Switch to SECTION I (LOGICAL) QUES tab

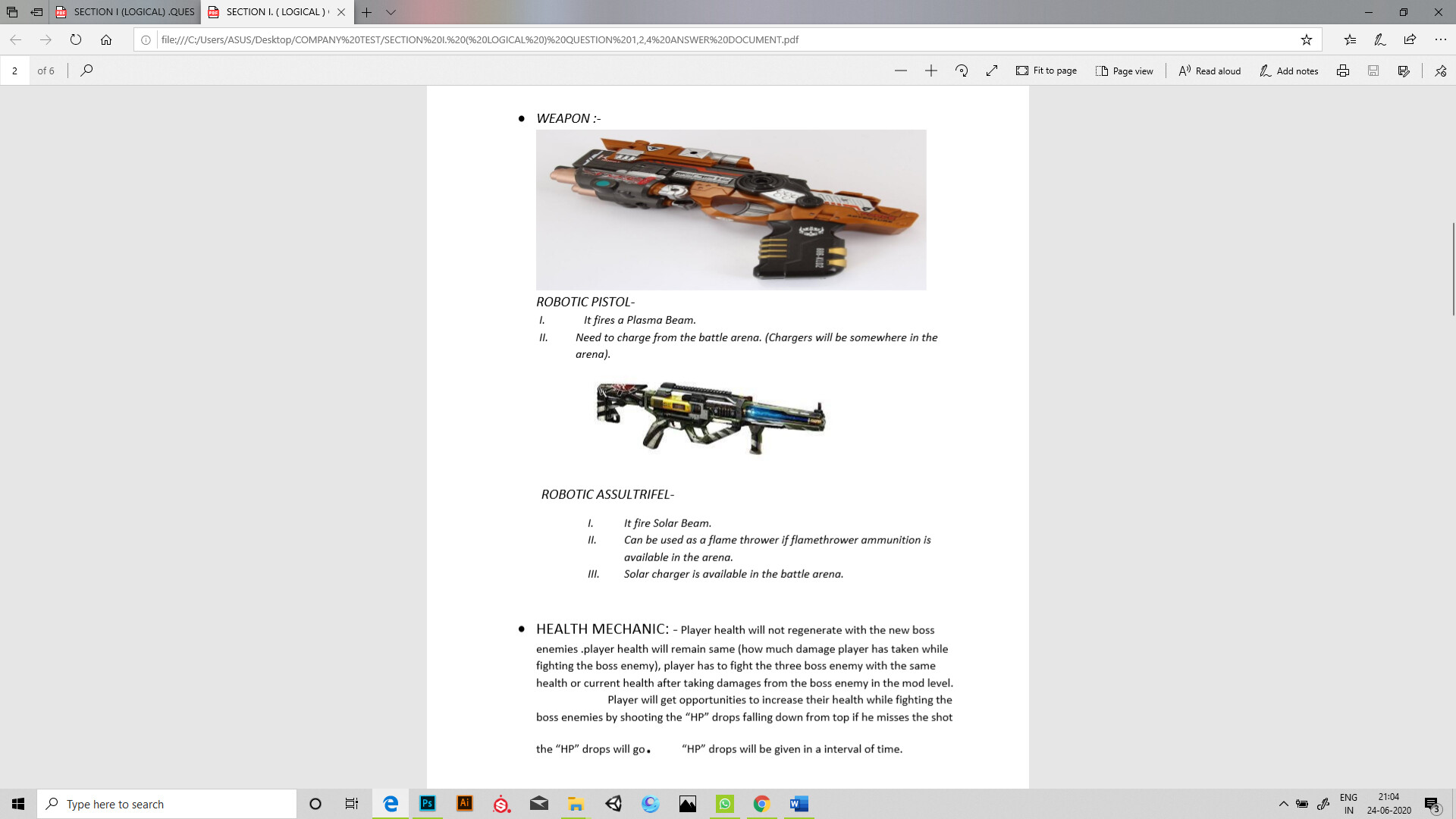click(x=126, y=12)
